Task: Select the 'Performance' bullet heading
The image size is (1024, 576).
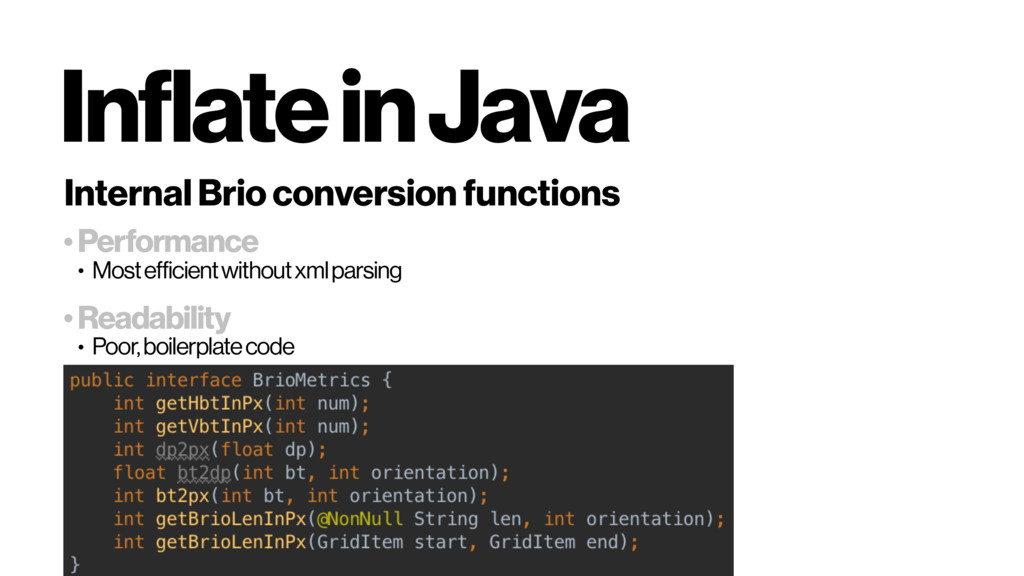Action: (x=168, y=242)
